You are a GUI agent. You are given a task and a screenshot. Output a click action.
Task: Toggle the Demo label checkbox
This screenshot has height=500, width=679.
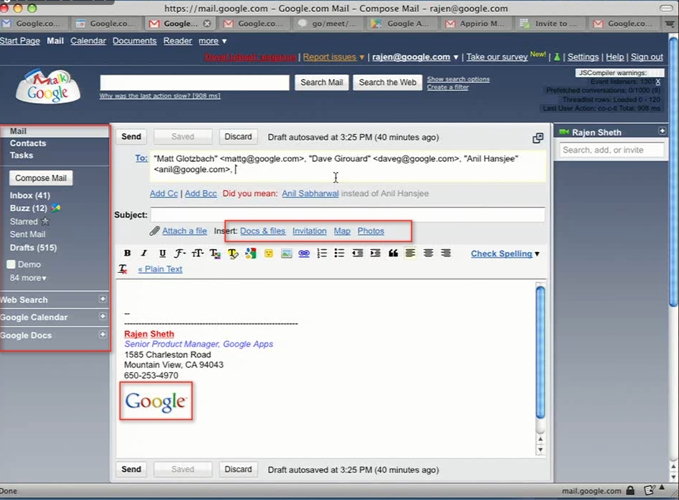tap(11, 264)
